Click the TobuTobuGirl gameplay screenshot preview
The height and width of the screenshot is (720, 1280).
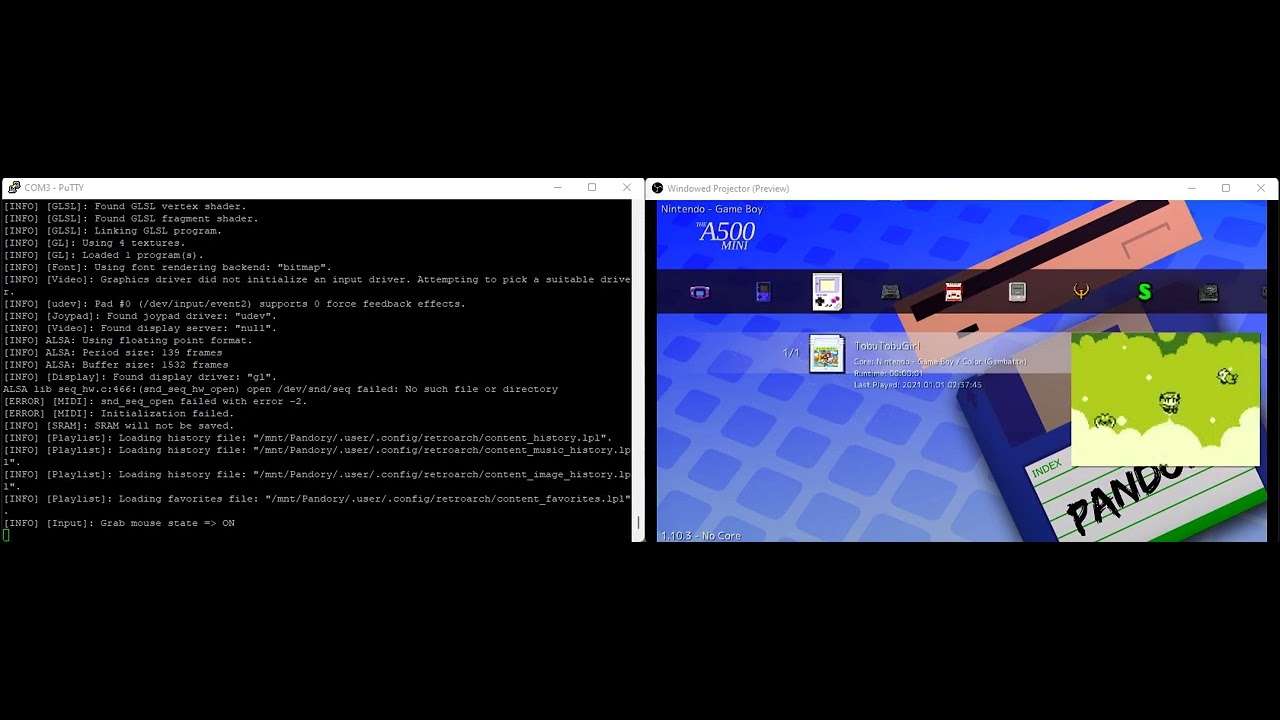point(1166,399)
